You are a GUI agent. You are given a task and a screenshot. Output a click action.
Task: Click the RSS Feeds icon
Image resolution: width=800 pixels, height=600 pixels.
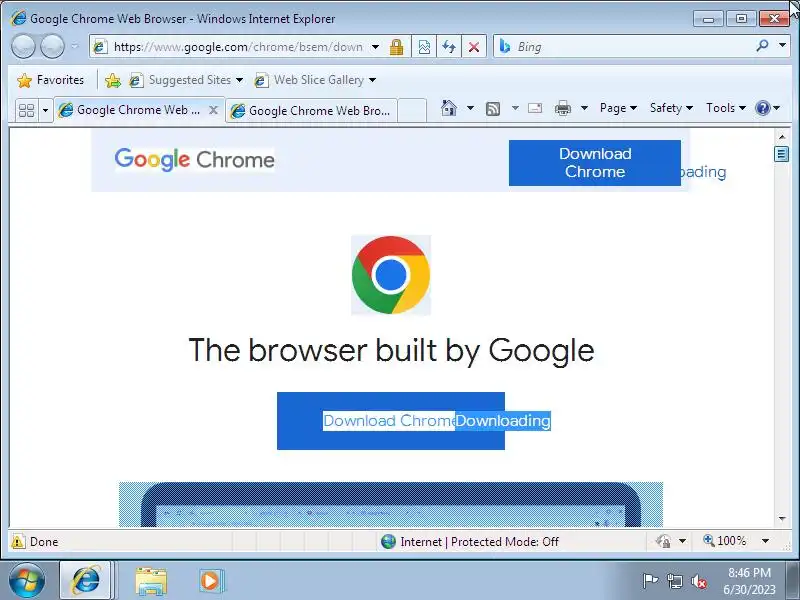pyautogui.click(x=493, y=108)
